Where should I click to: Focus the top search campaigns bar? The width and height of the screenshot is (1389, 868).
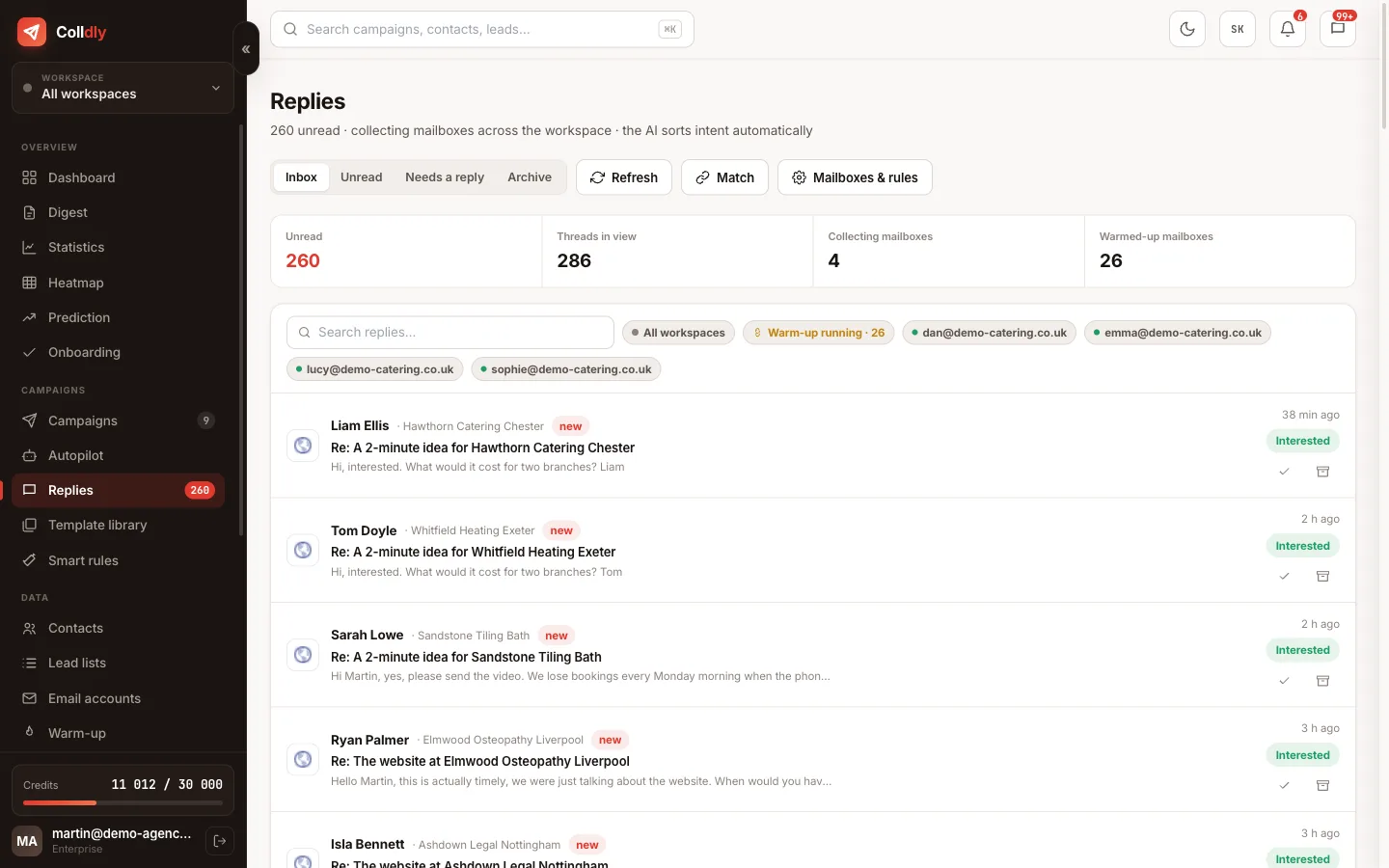tap(482, 29)
